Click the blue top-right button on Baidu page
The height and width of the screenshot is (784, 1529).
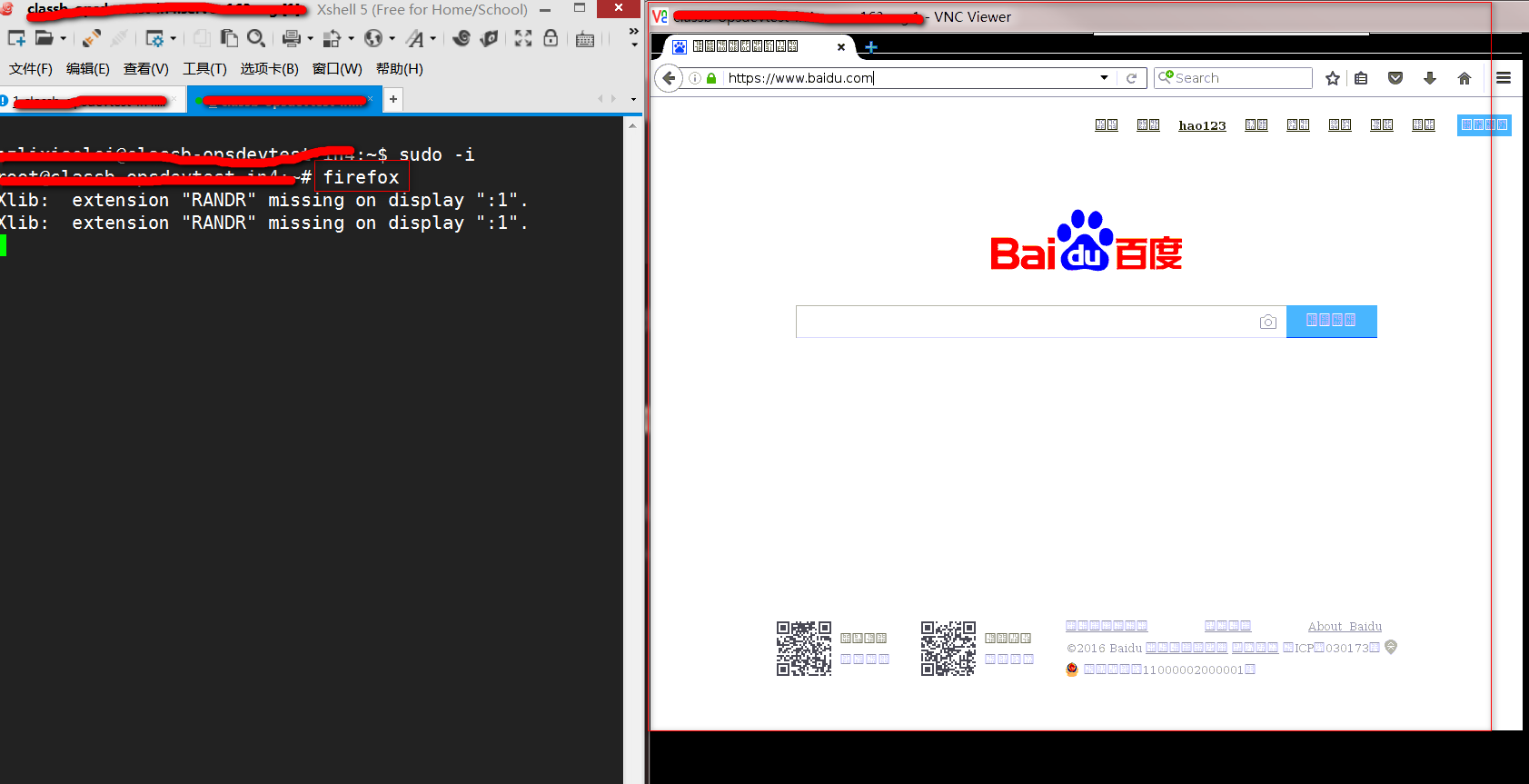coord(1484,124)
